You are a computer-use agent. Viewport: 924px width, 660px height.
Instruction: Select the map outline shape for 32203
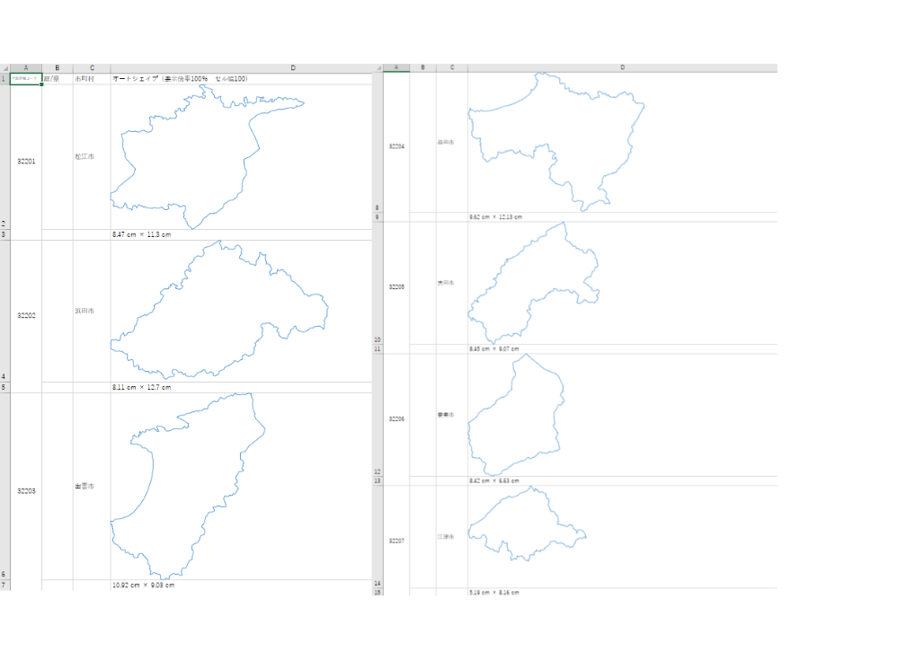[x=187, y=486]
